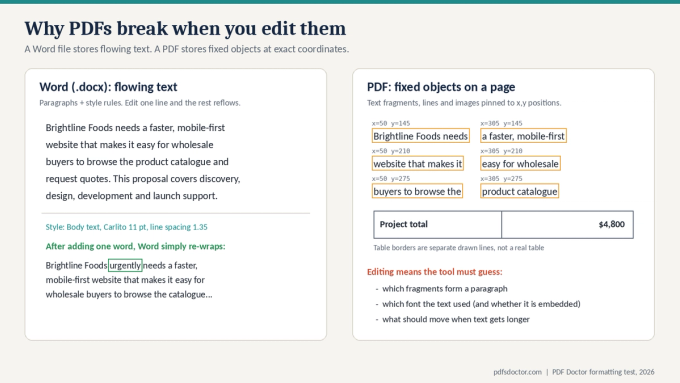Image resolution: width=680 pixels, height=383 pixels.
Task: Click the 'Project total' table cell
Action: tap(438, 225)
